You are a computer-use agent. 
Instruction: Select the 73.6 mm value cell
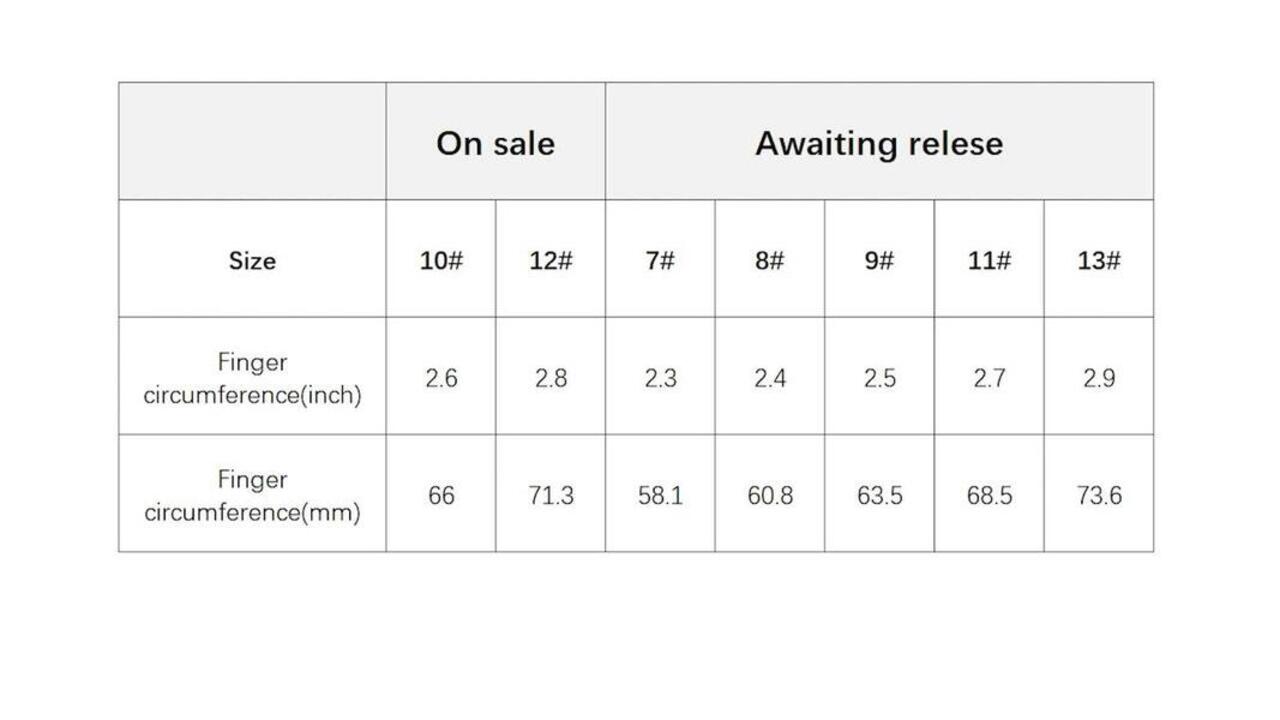pyautogui.click(x=1098, y=495)
